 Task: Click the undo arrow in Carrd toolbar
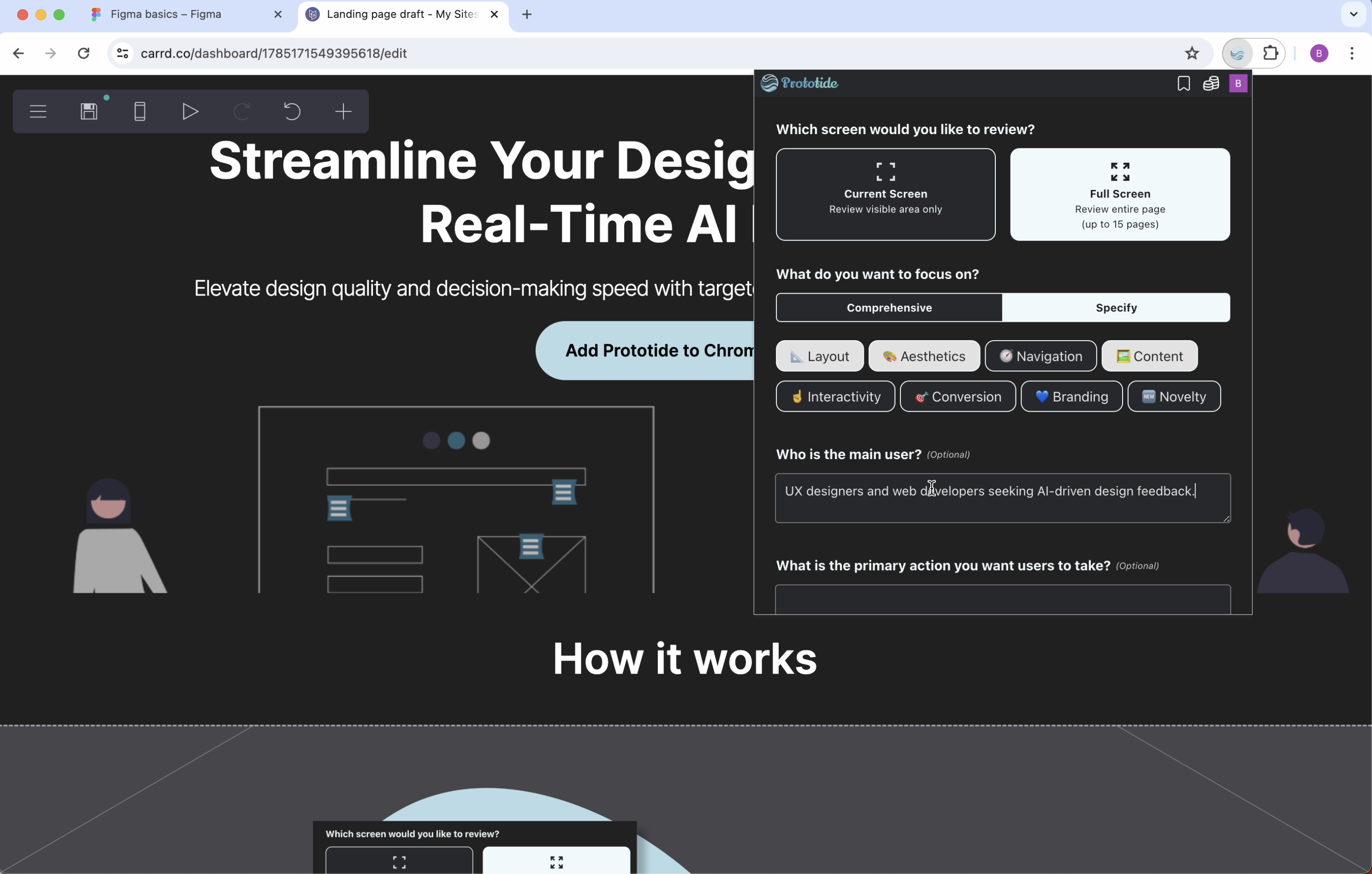click(x=292, y=112)
